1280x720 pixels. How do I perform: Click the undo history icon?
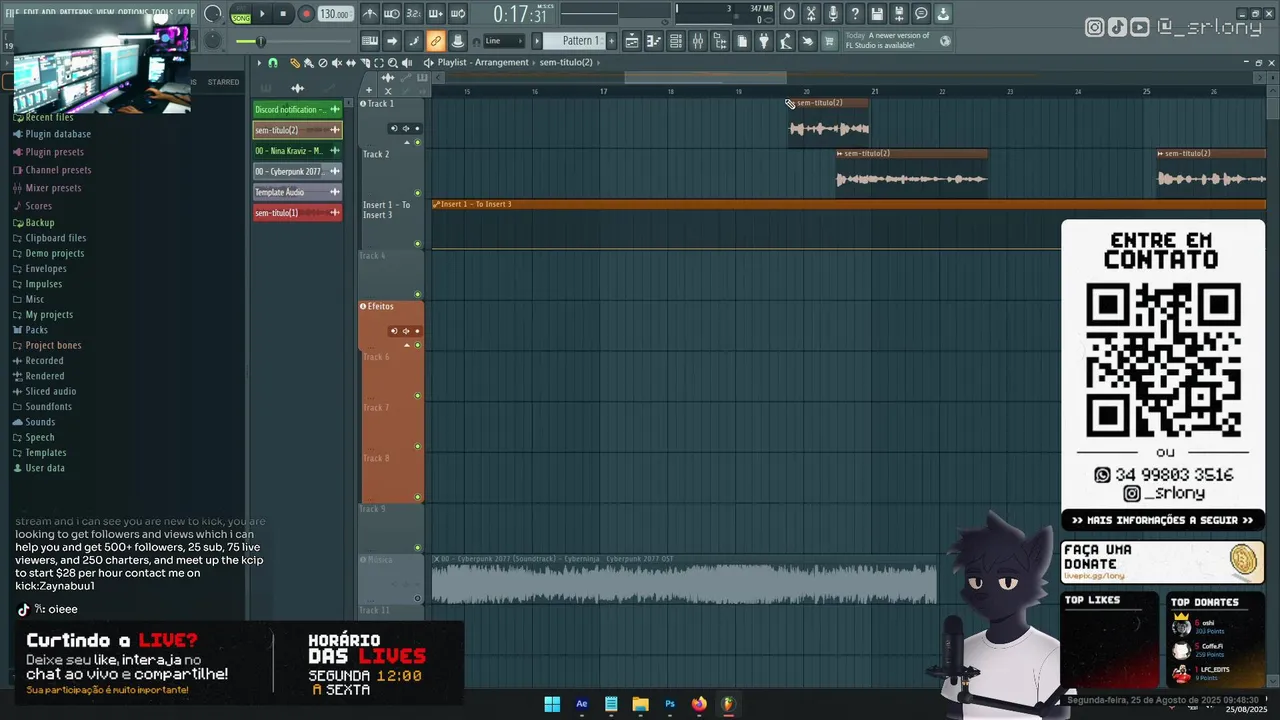tap(789, 14)
